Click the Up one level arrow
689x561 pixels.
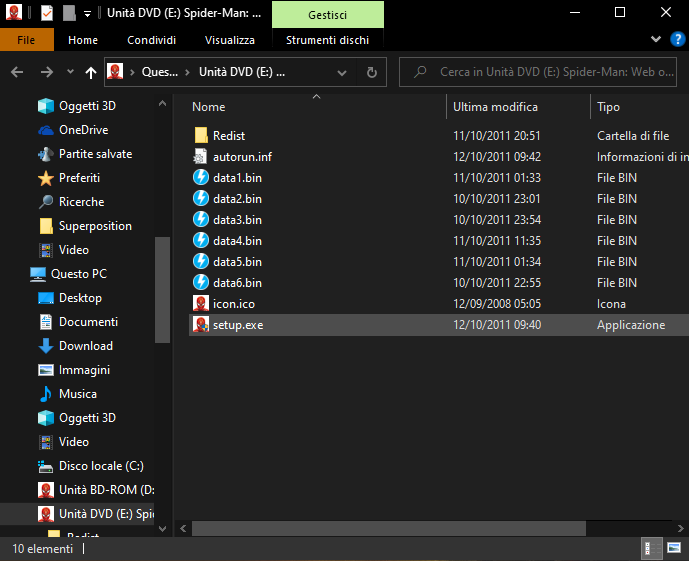coord(91,72)
